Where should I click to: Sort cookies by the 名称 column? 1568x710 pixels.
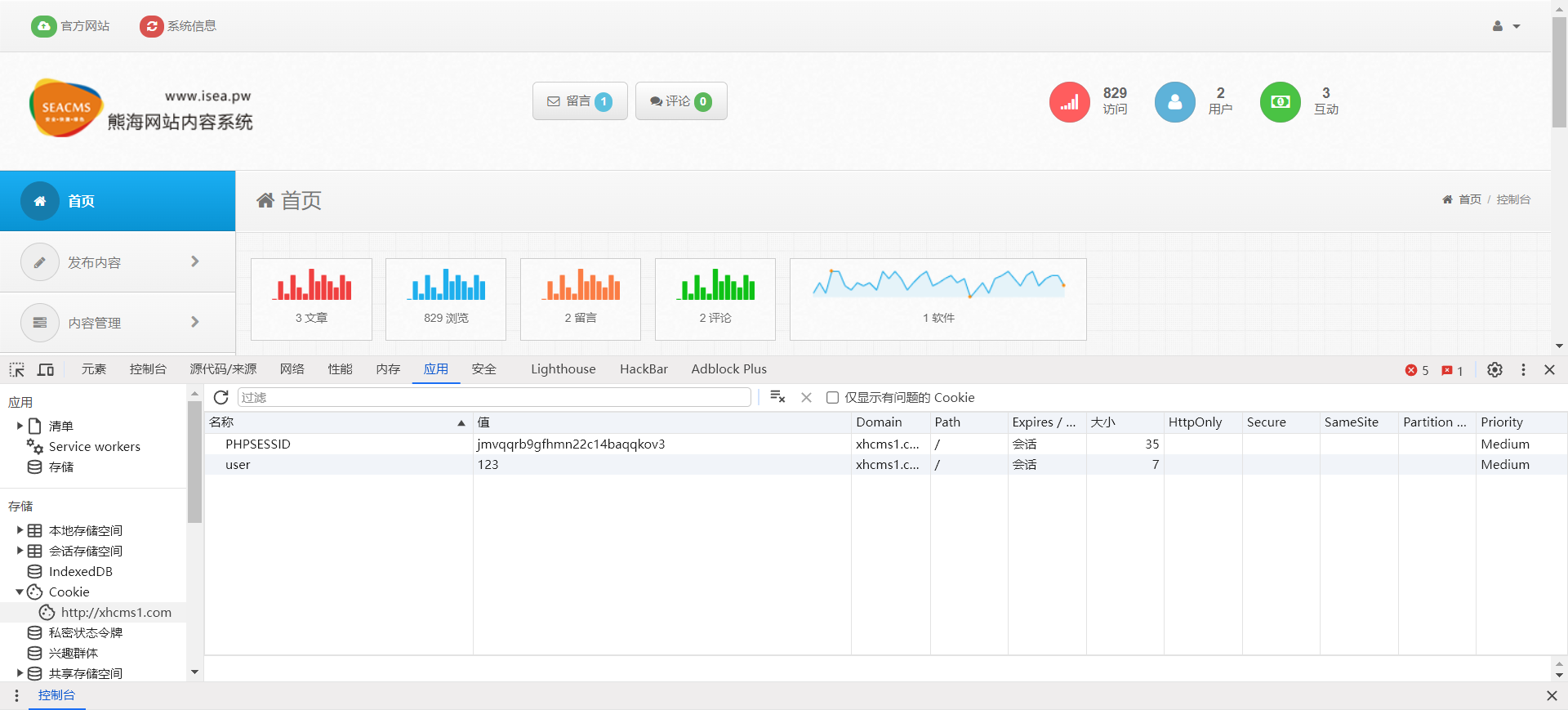[338, 422]
